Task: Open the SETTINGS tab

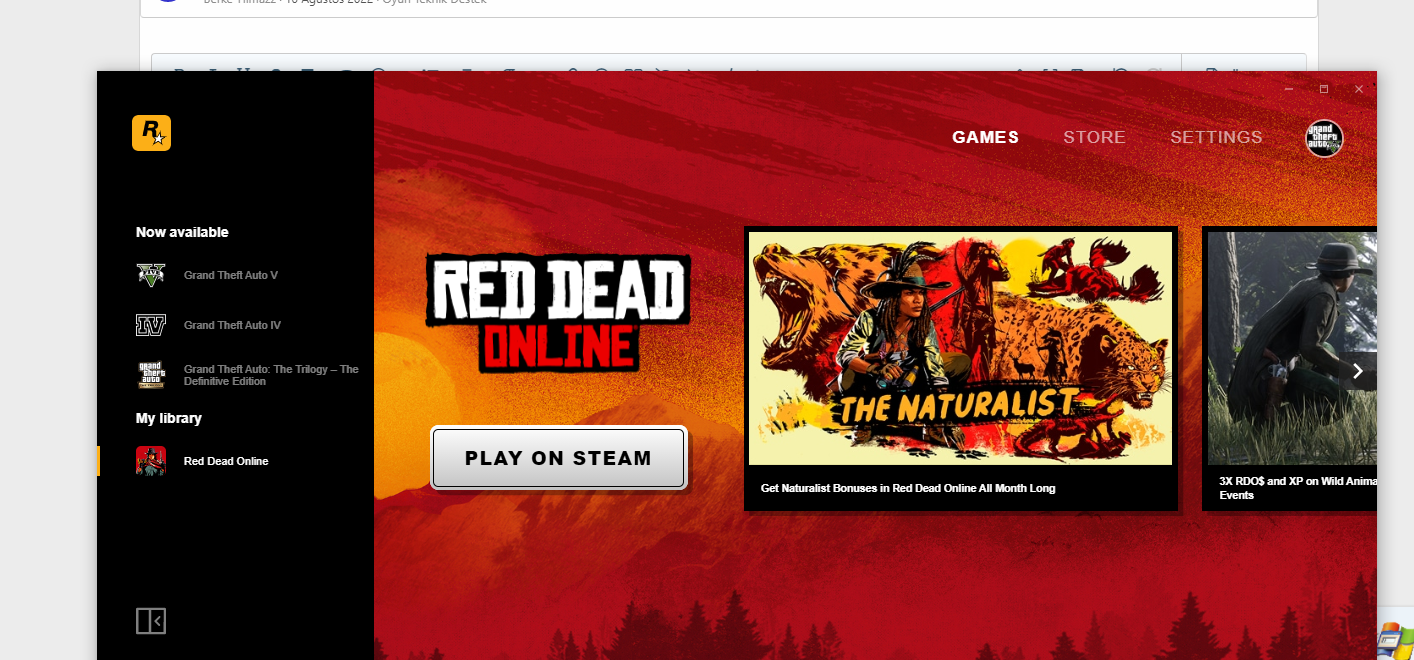Action: coord(1216,137)
